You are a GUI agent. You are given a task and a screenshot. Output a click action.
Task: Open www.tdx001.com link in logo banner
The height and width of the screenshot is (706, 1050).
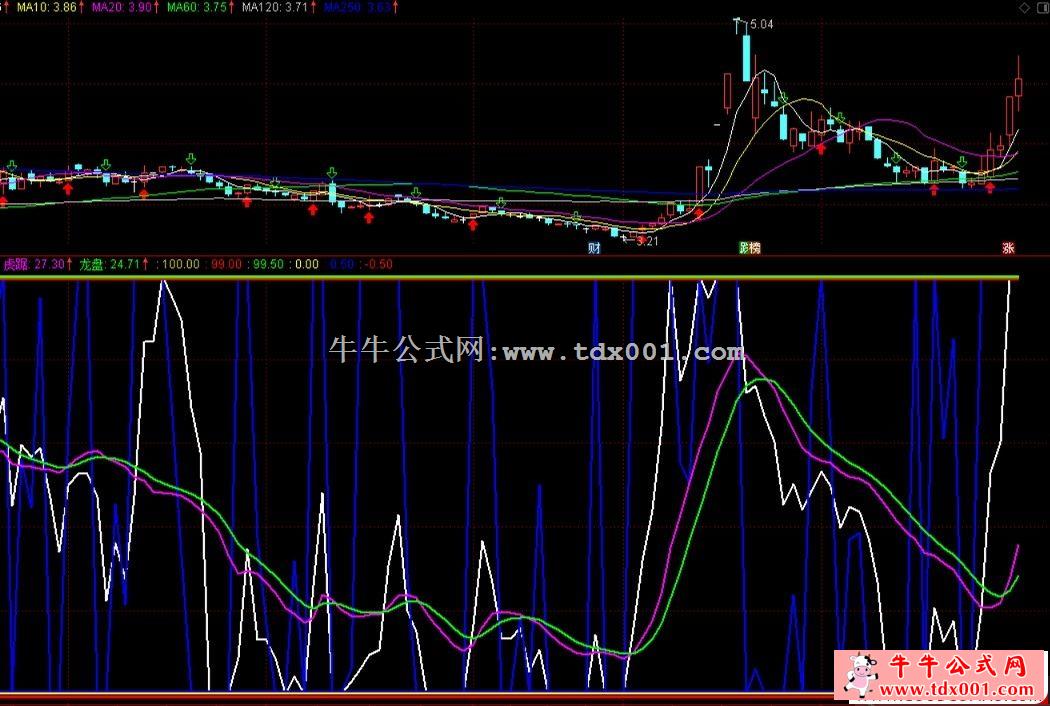957,689
